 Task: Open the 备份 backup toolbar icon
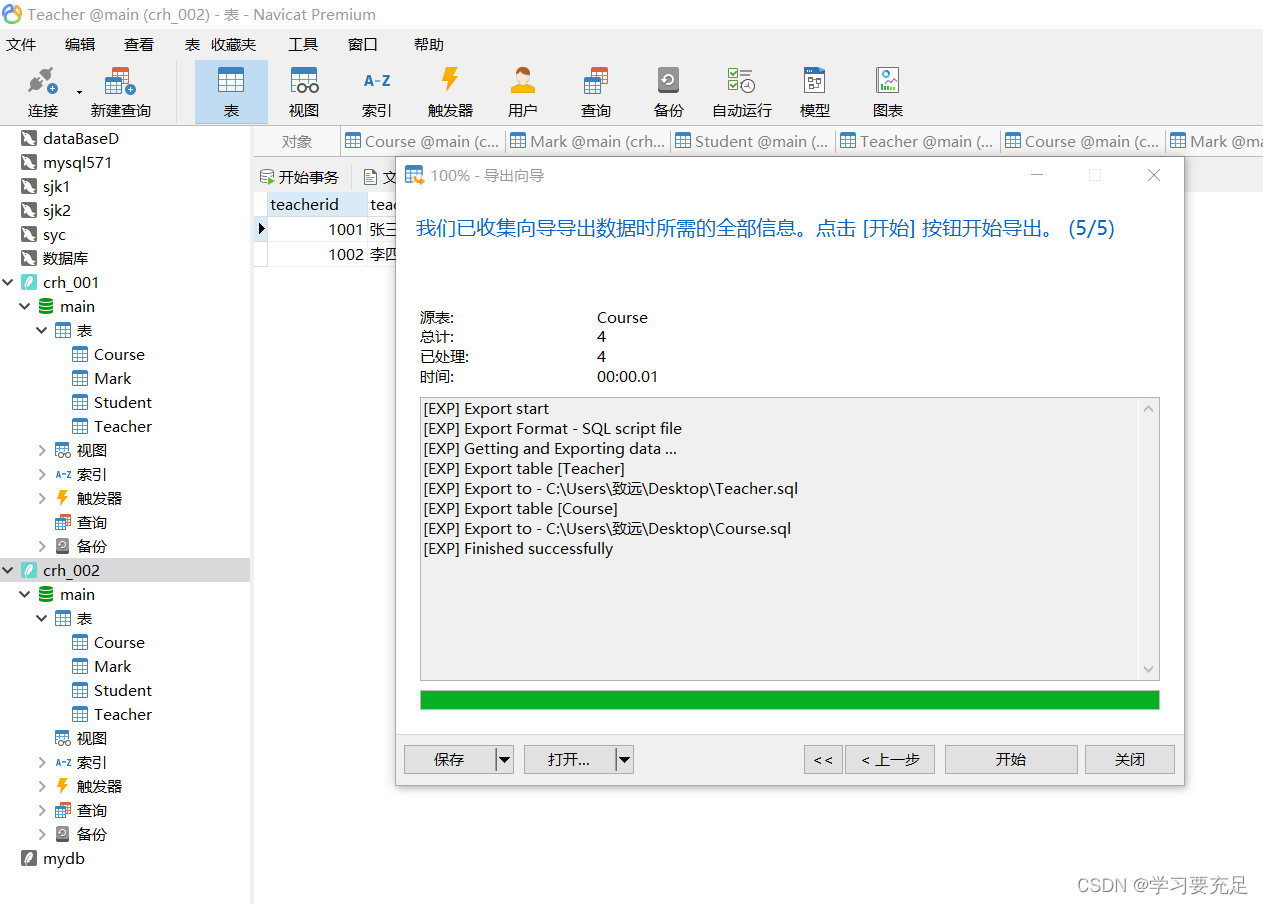[x=669, y=92]
